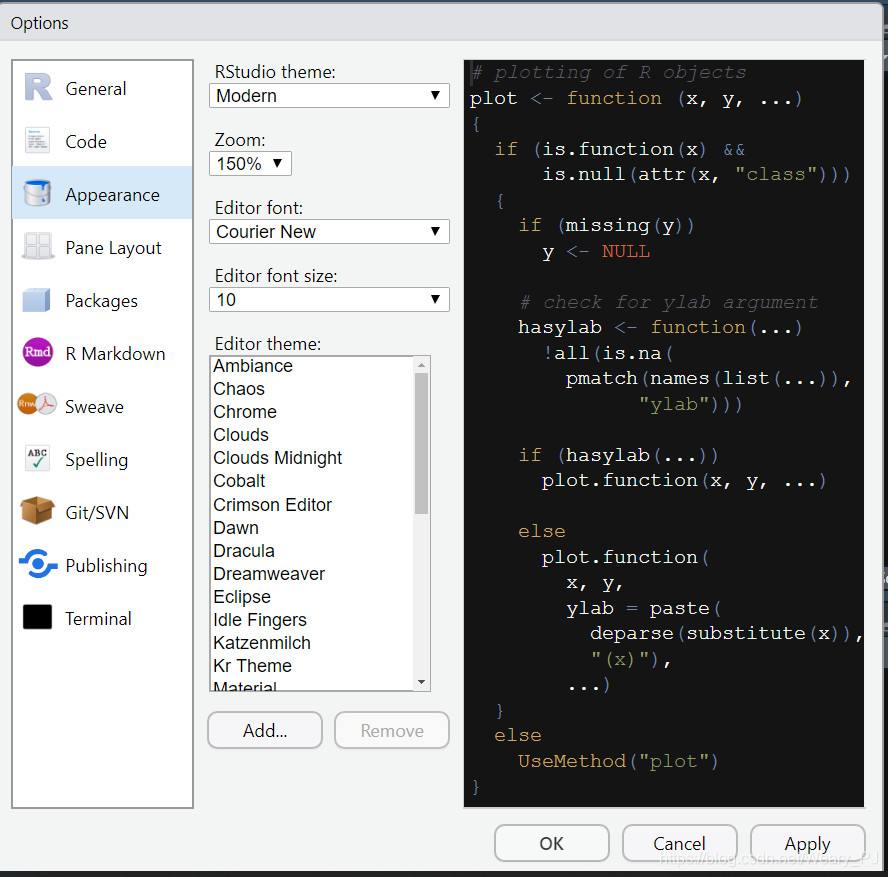Viewport: 888px width, 877px height.
Task: Choose the Dreamweaver editor theme
Action: [312, 574]
